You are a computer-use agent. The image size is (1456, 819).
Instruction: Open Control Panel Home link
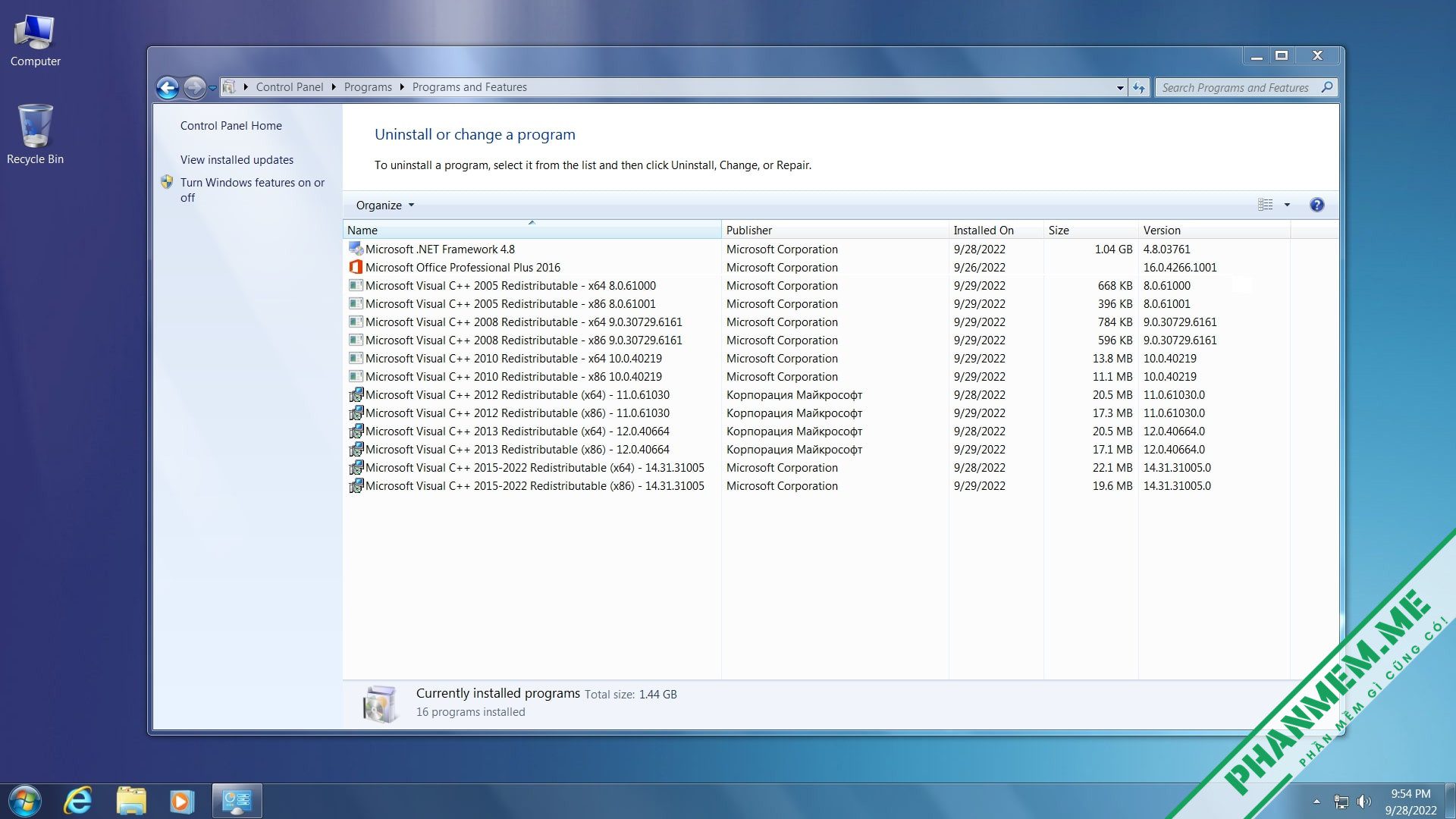(231, 126)
